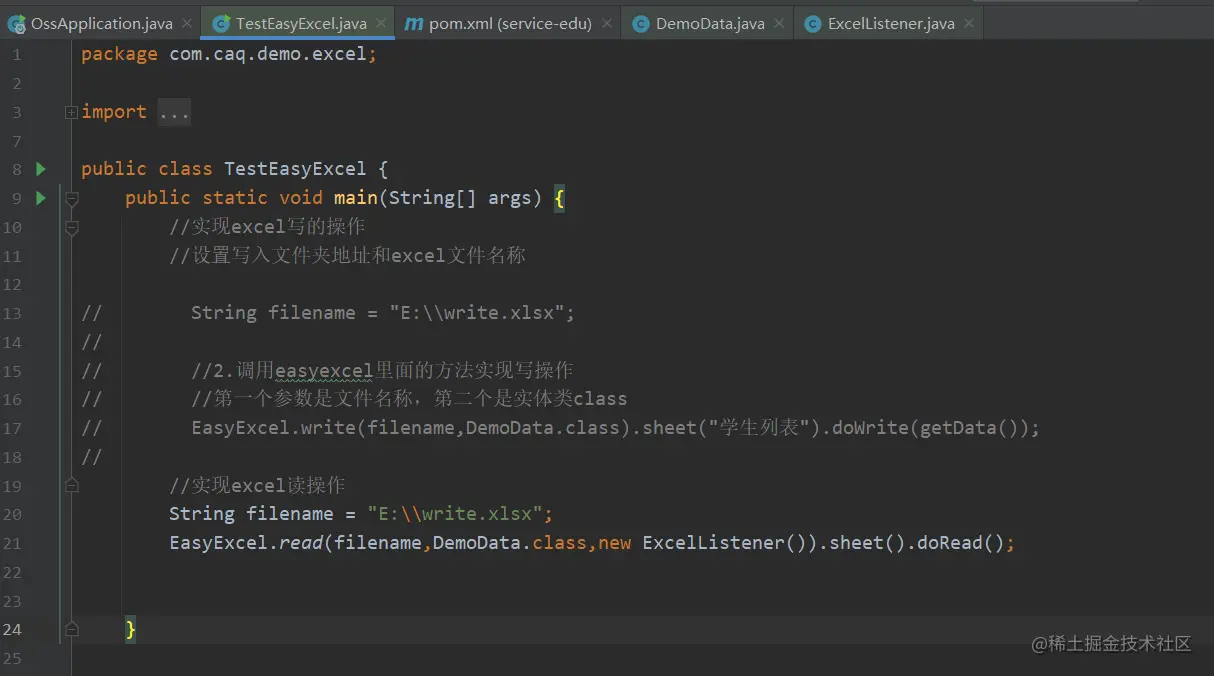Collapse the comment fold marker at line 19
The image size is (1214, 676).
tap(71, 486)
